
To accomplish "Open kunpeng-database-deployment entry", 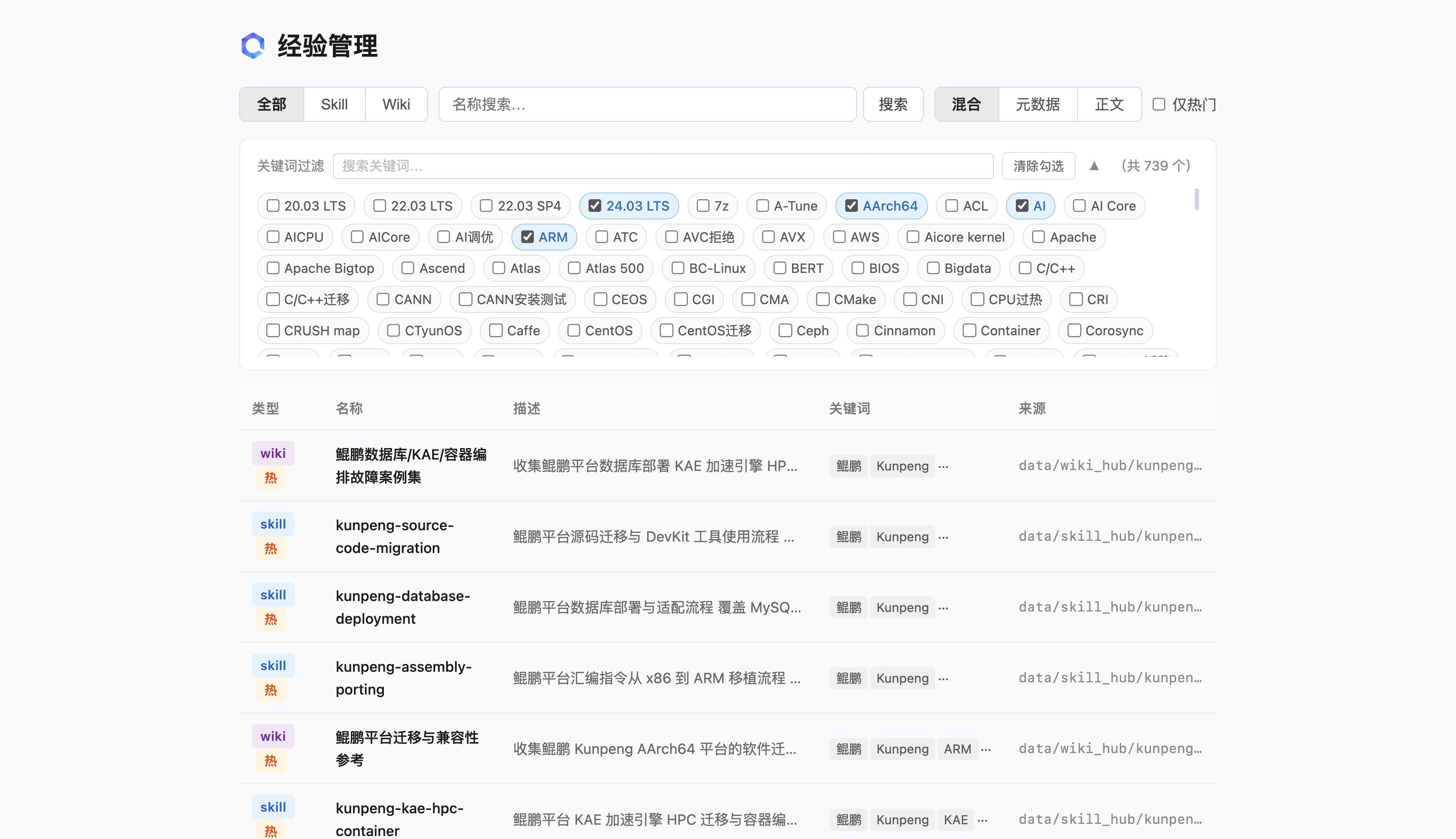I will pyautogui.click(x=403, y=607).
